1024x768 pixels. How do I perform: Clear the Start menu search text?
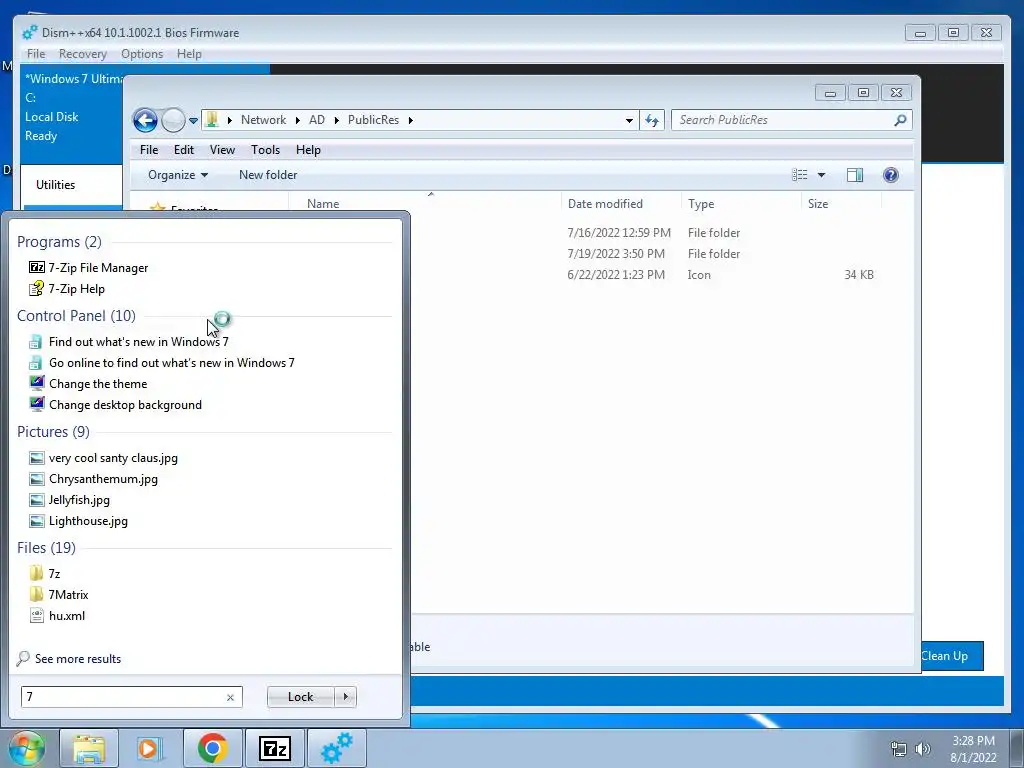(231, 697)
